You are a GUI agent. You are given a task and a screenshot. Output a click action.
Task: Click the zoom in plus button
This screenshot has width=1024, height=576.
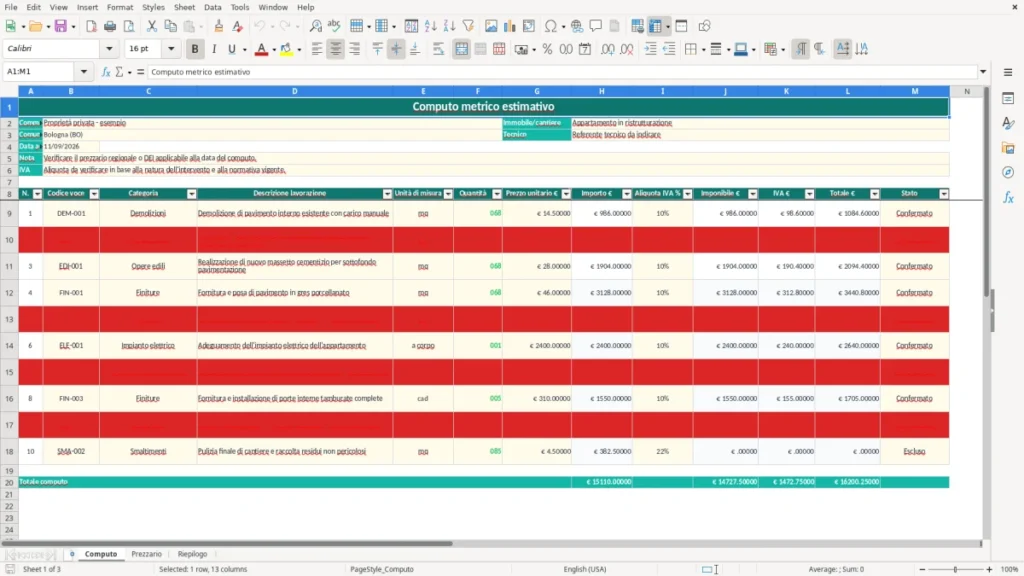[989, 569]
